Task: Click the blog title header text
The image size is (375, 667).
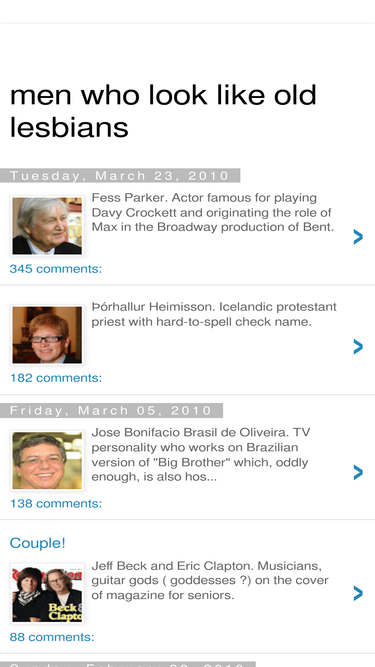Action: 163,111
